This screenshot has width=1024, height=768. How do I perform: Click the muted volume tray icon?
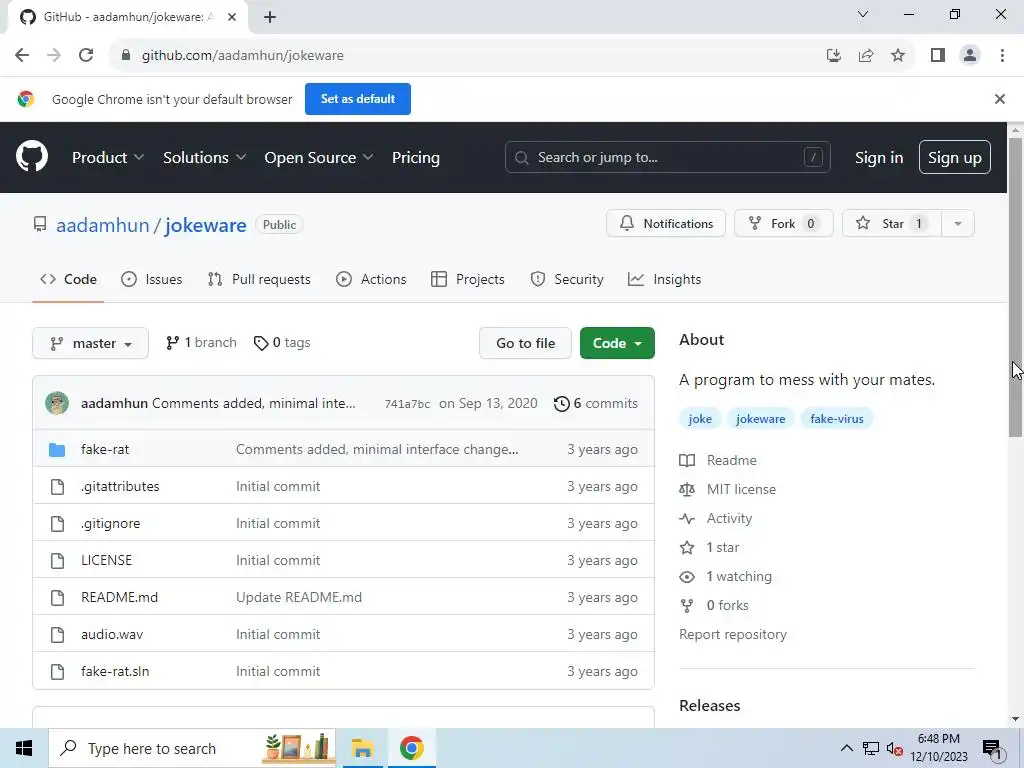click(x=895, y=748)
